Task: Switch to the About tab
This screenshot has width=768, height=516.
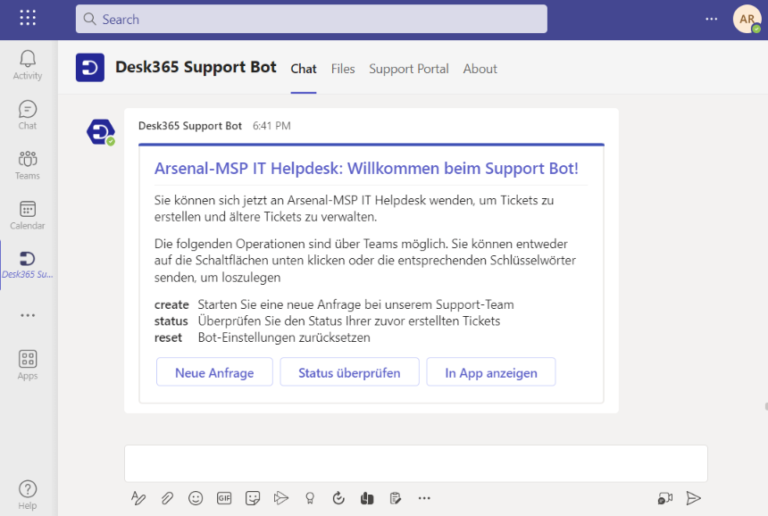Action: [x=480, y=69]
